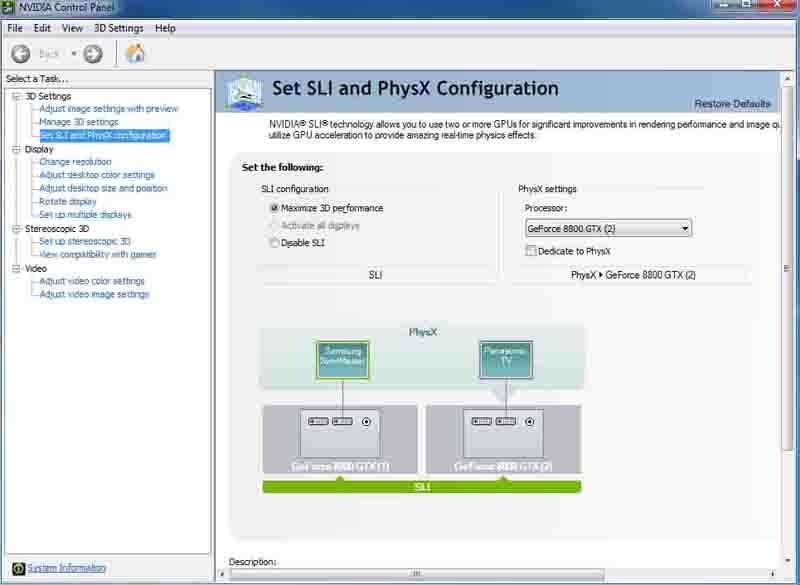Image resolution: width=800 pixels, height=585 pixels.
Task: Collapse the Stereoscopic 3D tree node
Action: (16, 229)
